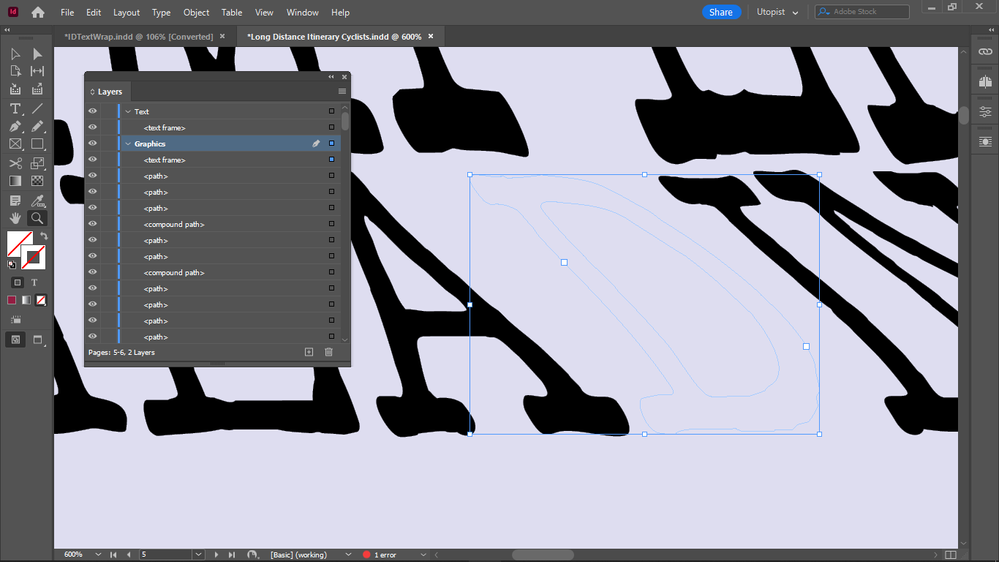Click Graphics layer selection square
Image resolution: width=999 pixels, height=562 pixels.
(x=331, y=143)
